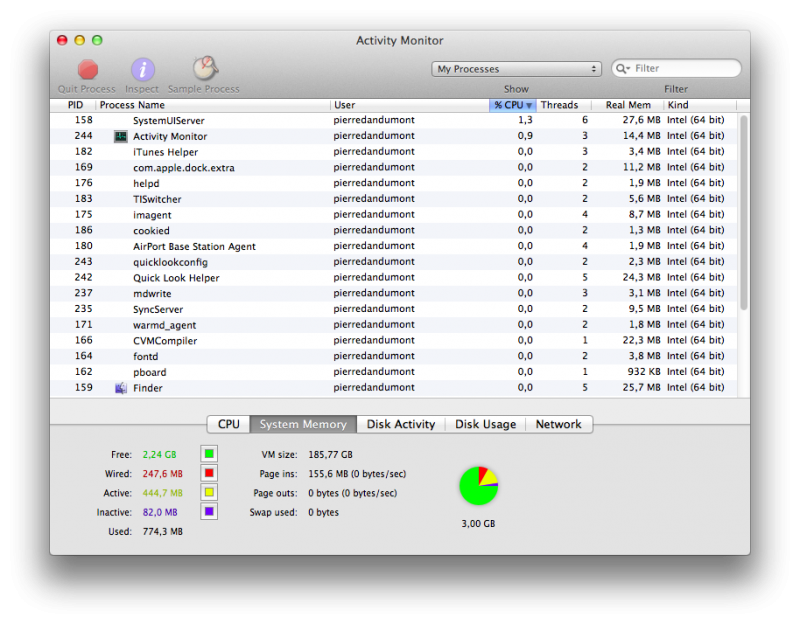Click the Quit Process stop icon

[x=88, y=69]
